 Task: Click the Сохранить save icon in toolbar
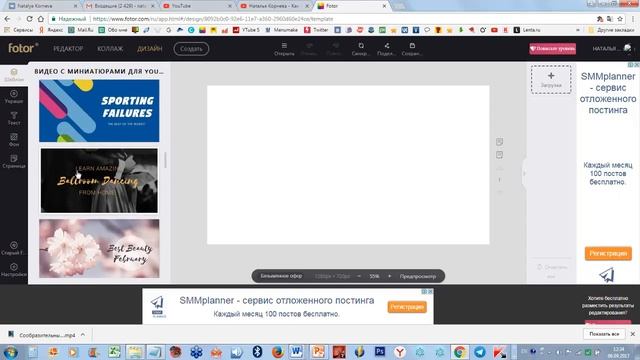tap(412, 49)
